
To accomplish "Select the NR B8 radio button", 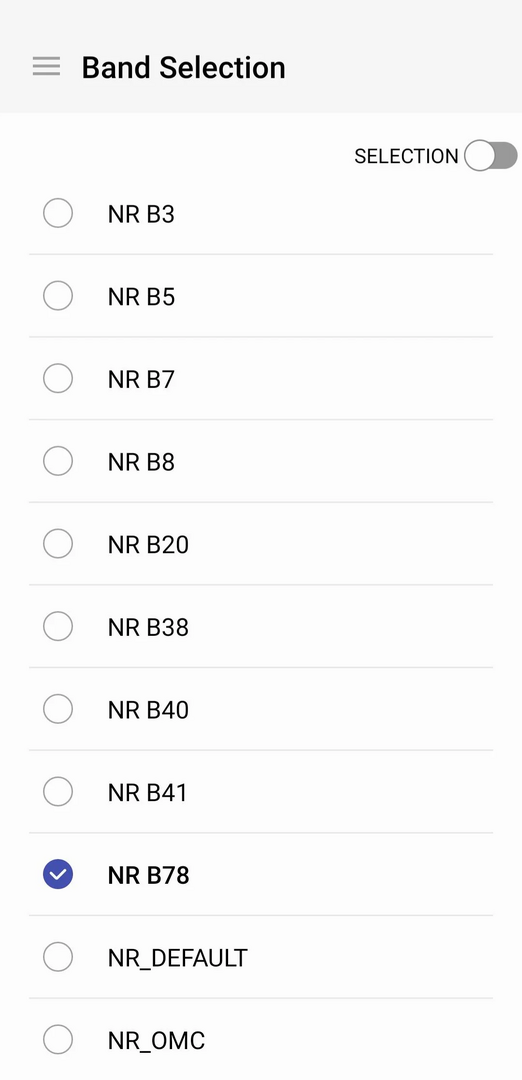I will pos(58,461).
